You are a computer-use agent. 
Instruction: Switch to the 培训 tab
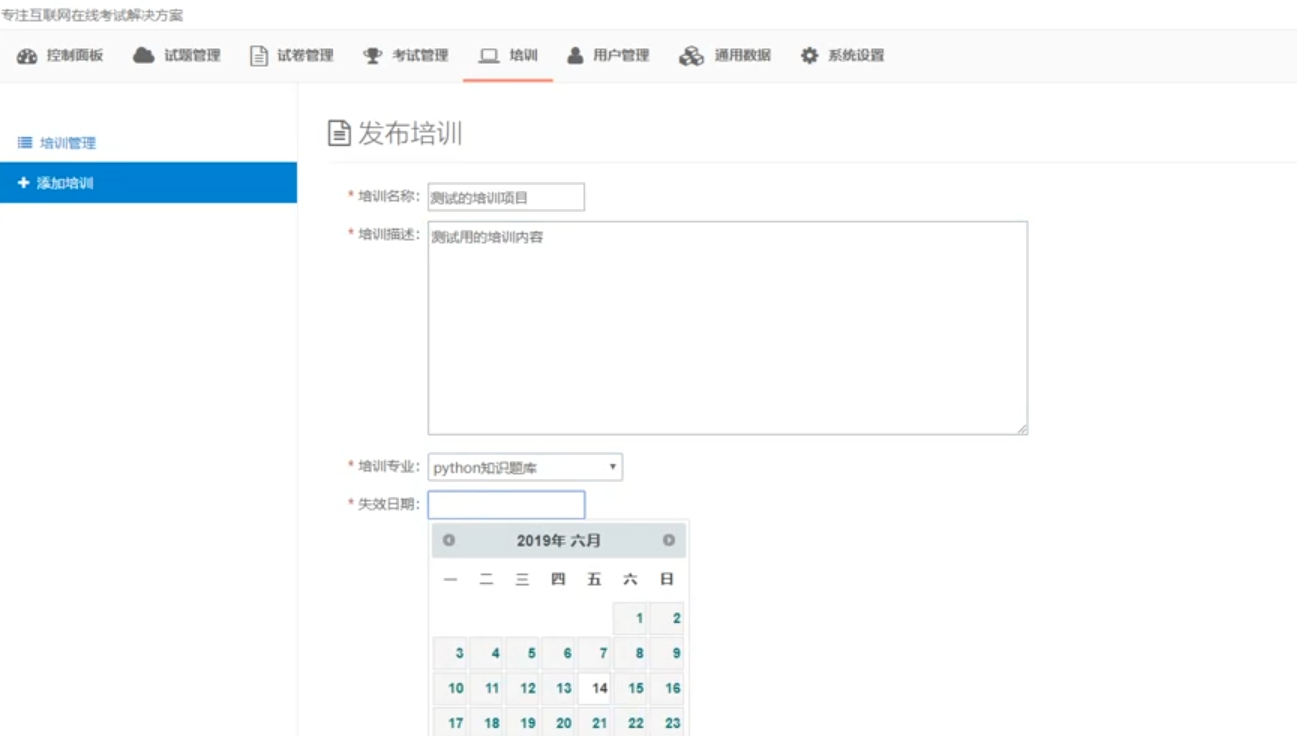(x=508, y=56)
